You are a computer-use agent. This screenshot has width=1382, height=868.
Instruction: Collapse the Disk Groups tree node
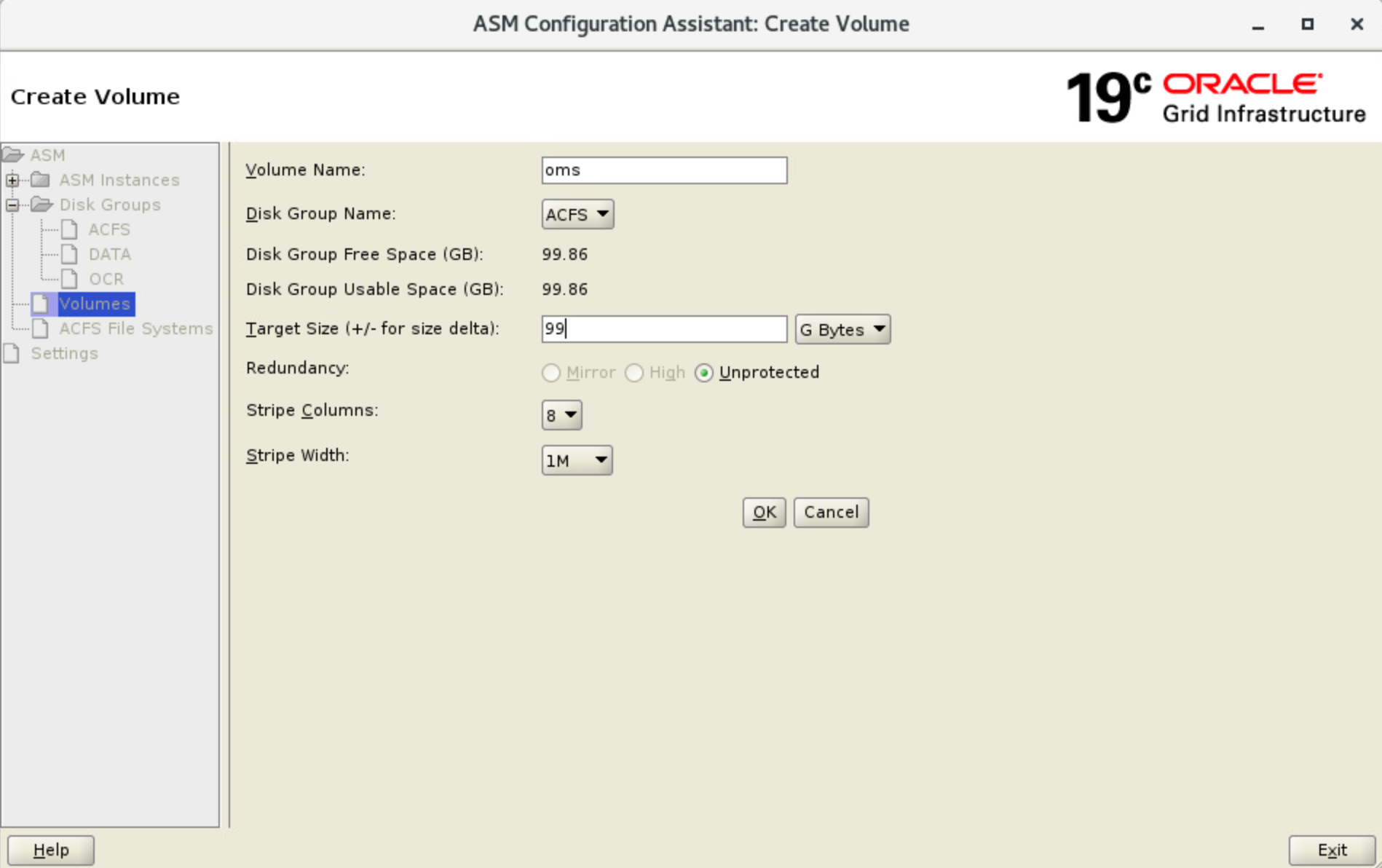[x=12, y=205]
